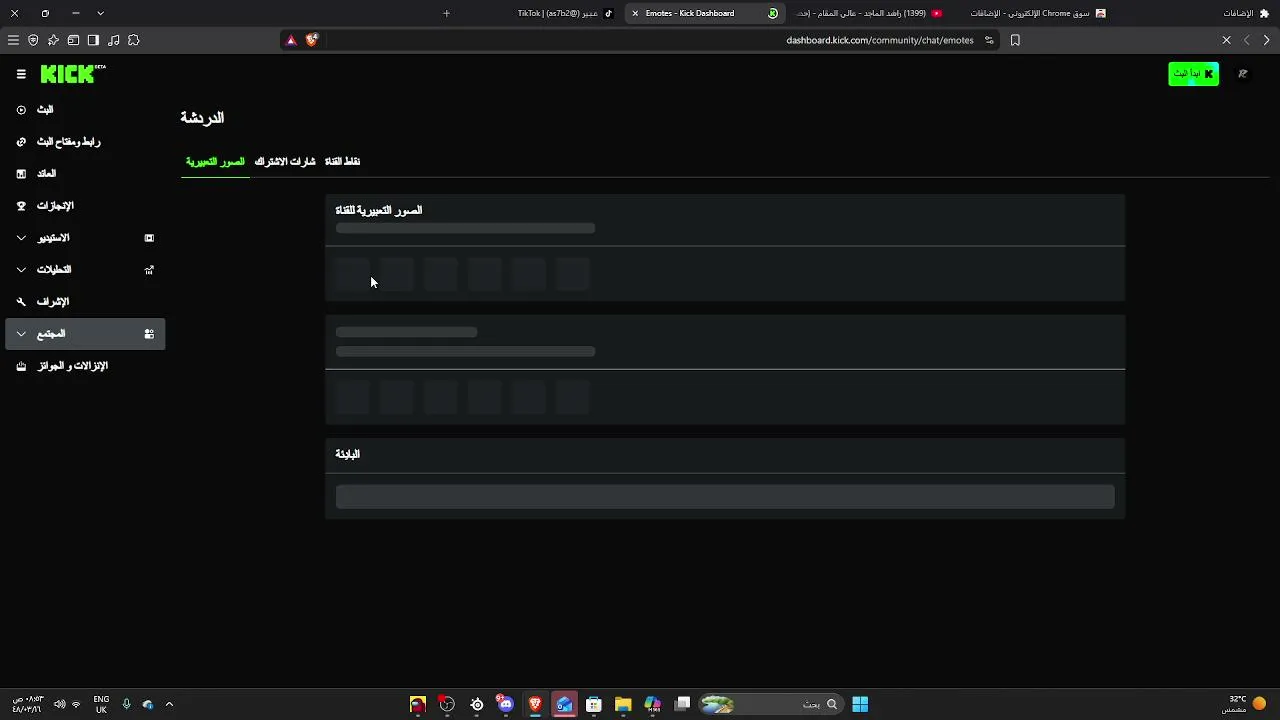
Task: Open the Steam taskbar icon
Action: (477, 705)
